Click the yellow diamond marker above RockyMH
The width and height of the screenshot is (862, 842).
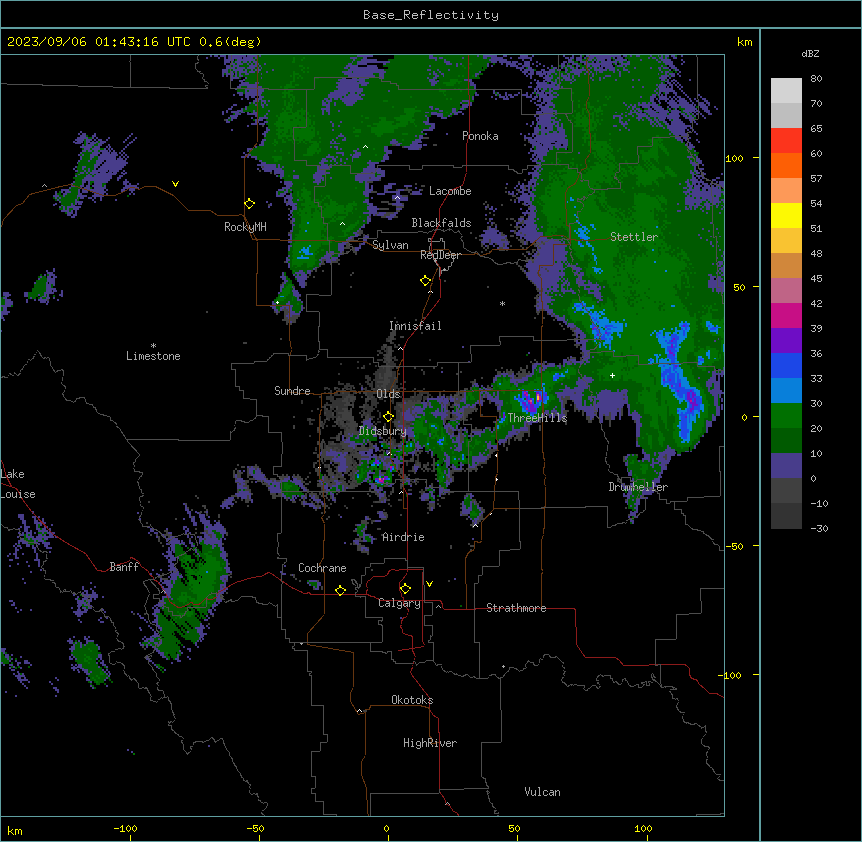(250, 203)
